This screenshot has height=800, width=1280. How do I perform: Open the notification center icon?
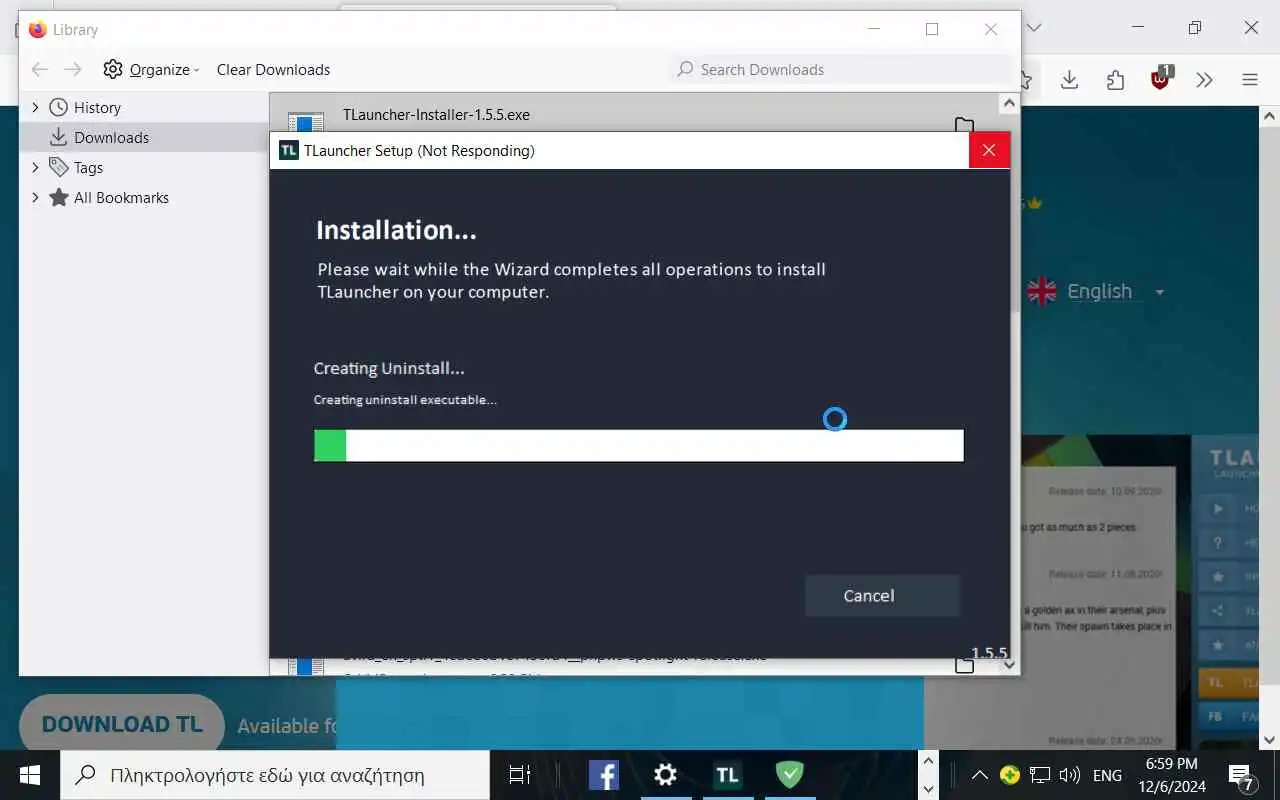(x=1241, y=775)
